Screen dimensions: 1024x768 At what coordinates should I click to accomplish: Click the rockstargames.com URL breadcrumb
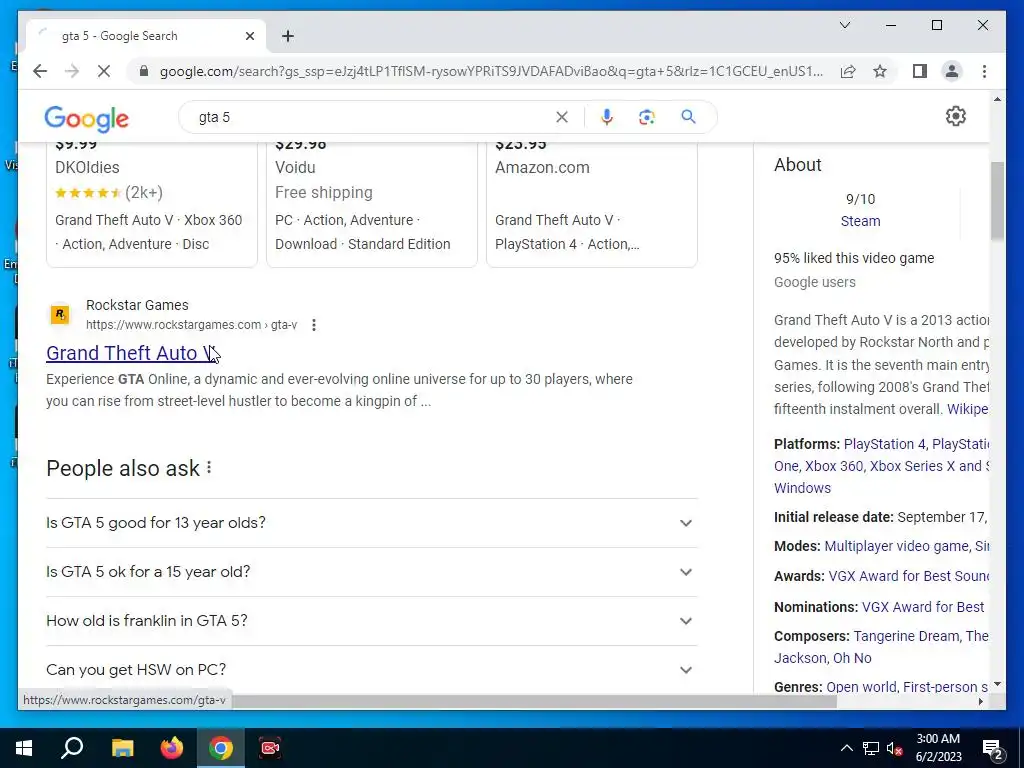pos(191,325)
